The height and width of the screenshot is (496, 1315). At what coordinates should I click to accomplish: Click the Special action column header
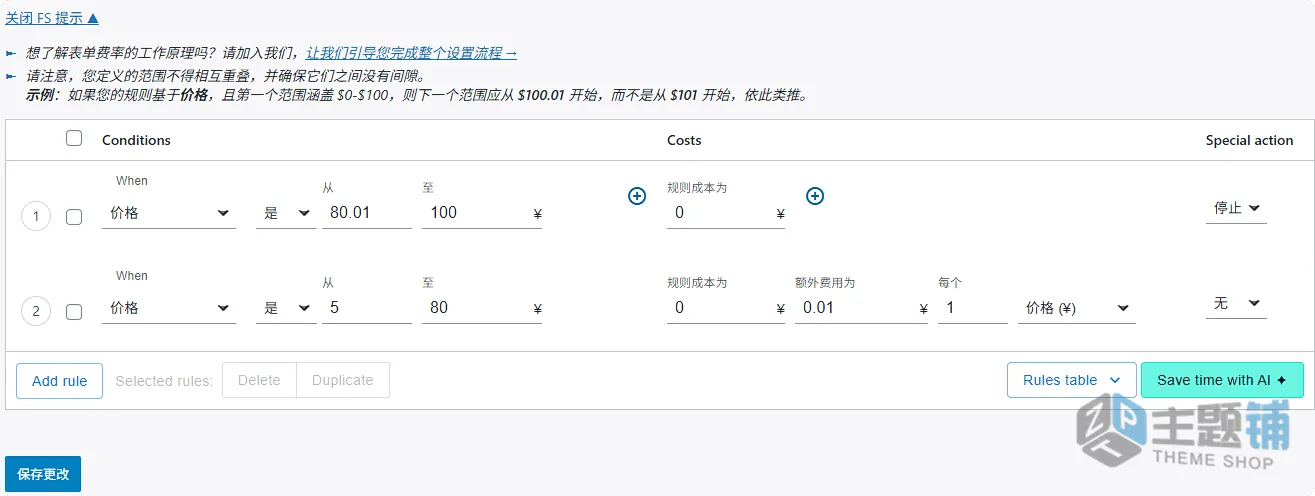(x=1249, y=140)
